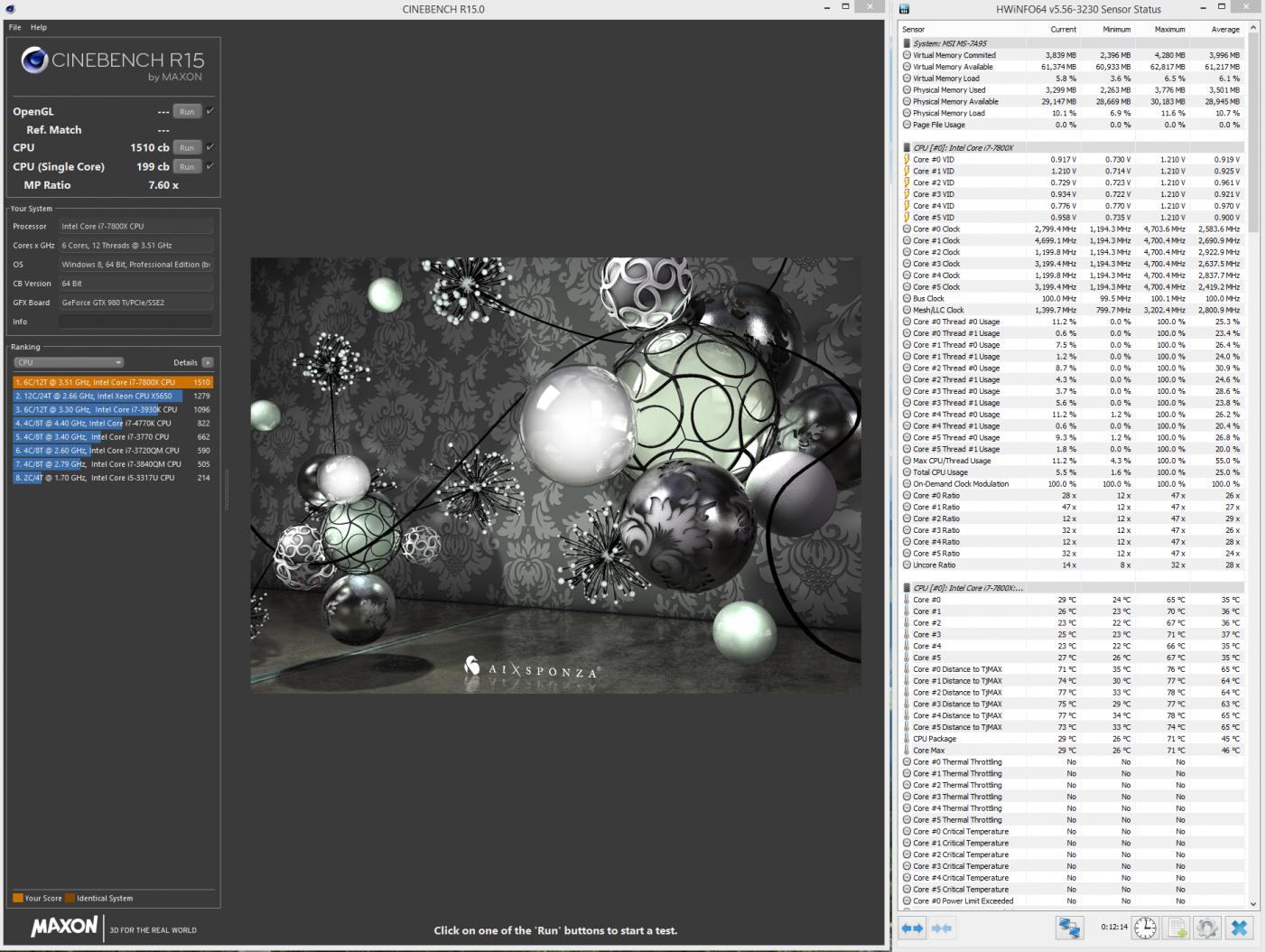Select ranking entry Intel Core i7-4770K

coord(113,423)
